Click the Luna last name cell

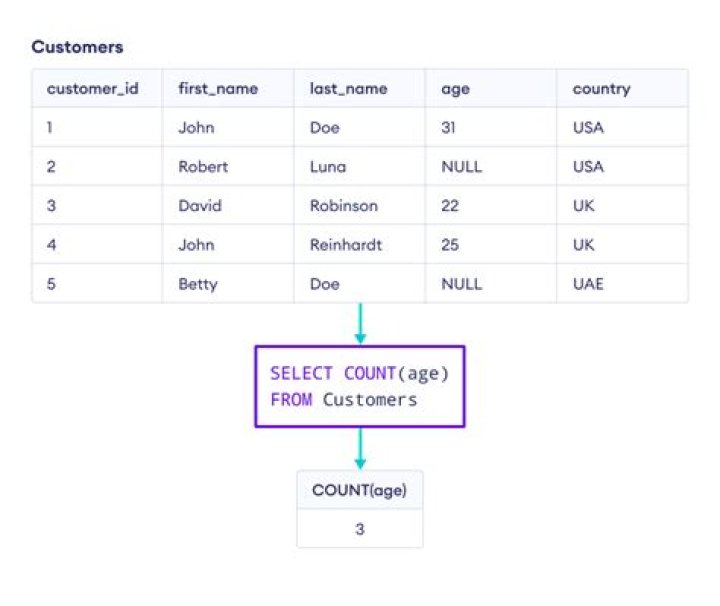coord(328,167)
